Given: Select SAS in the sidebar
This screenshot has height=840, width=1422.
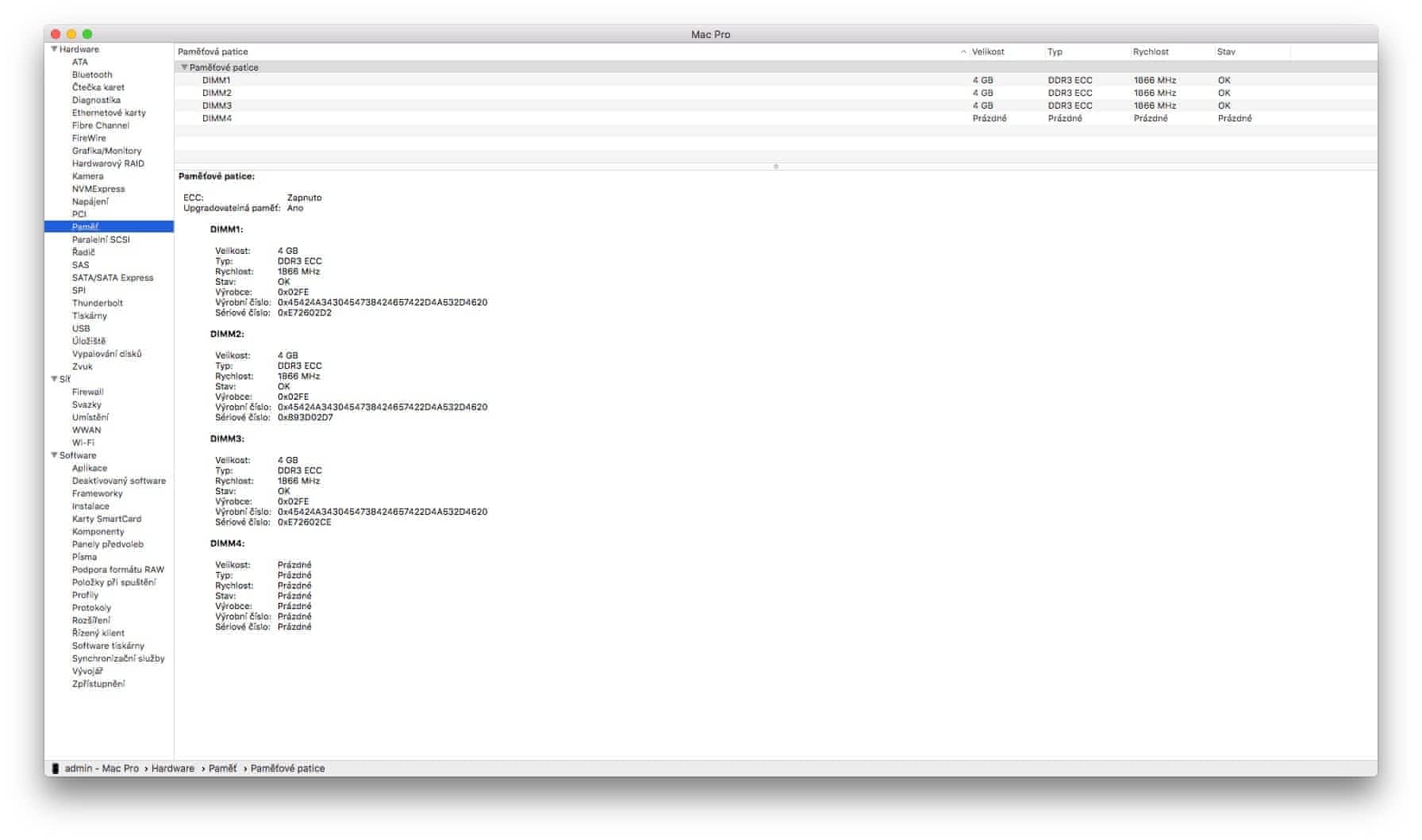Looking at the screenshot, I should (81, 265).
